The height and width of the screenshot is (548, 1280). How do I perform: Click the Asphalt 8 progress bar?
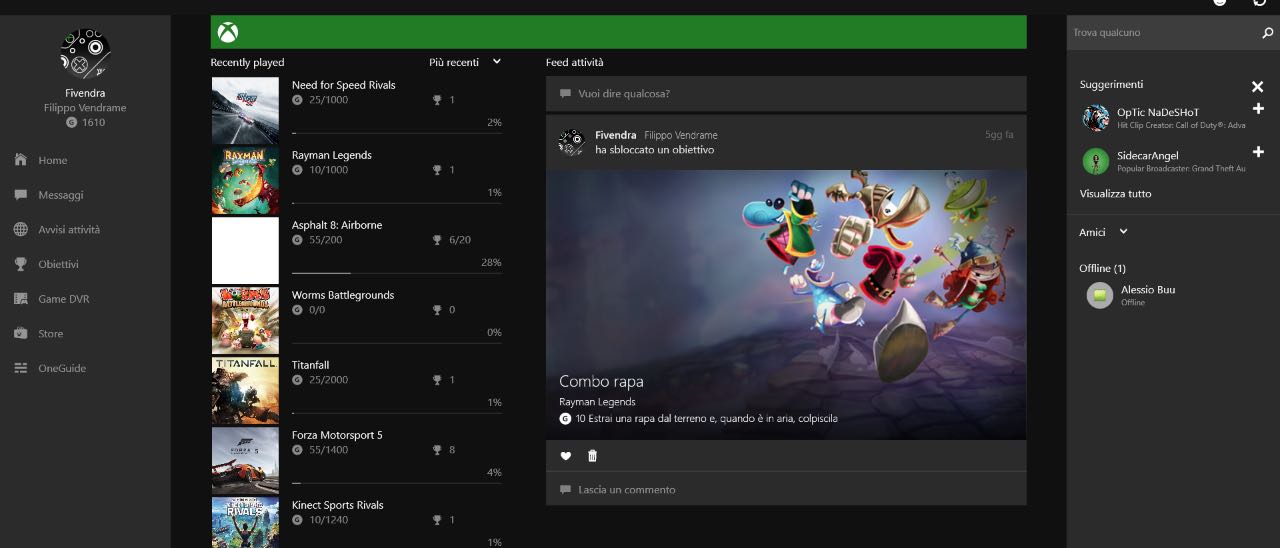(x=397, y=273)
